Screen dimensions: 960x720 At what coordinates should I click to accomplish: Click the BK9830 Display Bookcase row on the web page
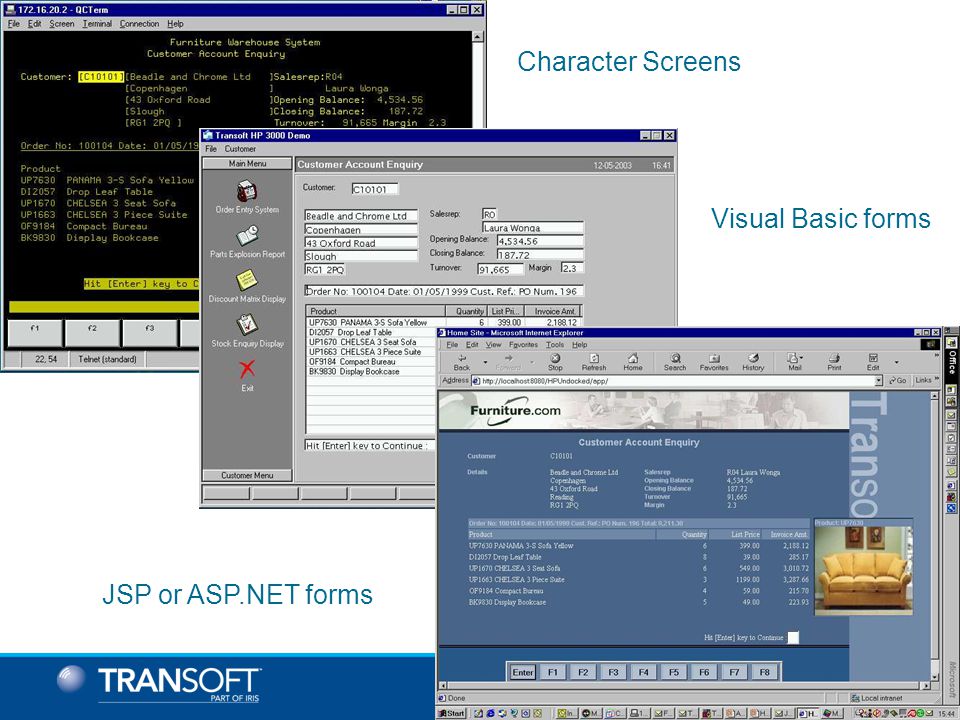pyautogui.click(x=639, y=602)
